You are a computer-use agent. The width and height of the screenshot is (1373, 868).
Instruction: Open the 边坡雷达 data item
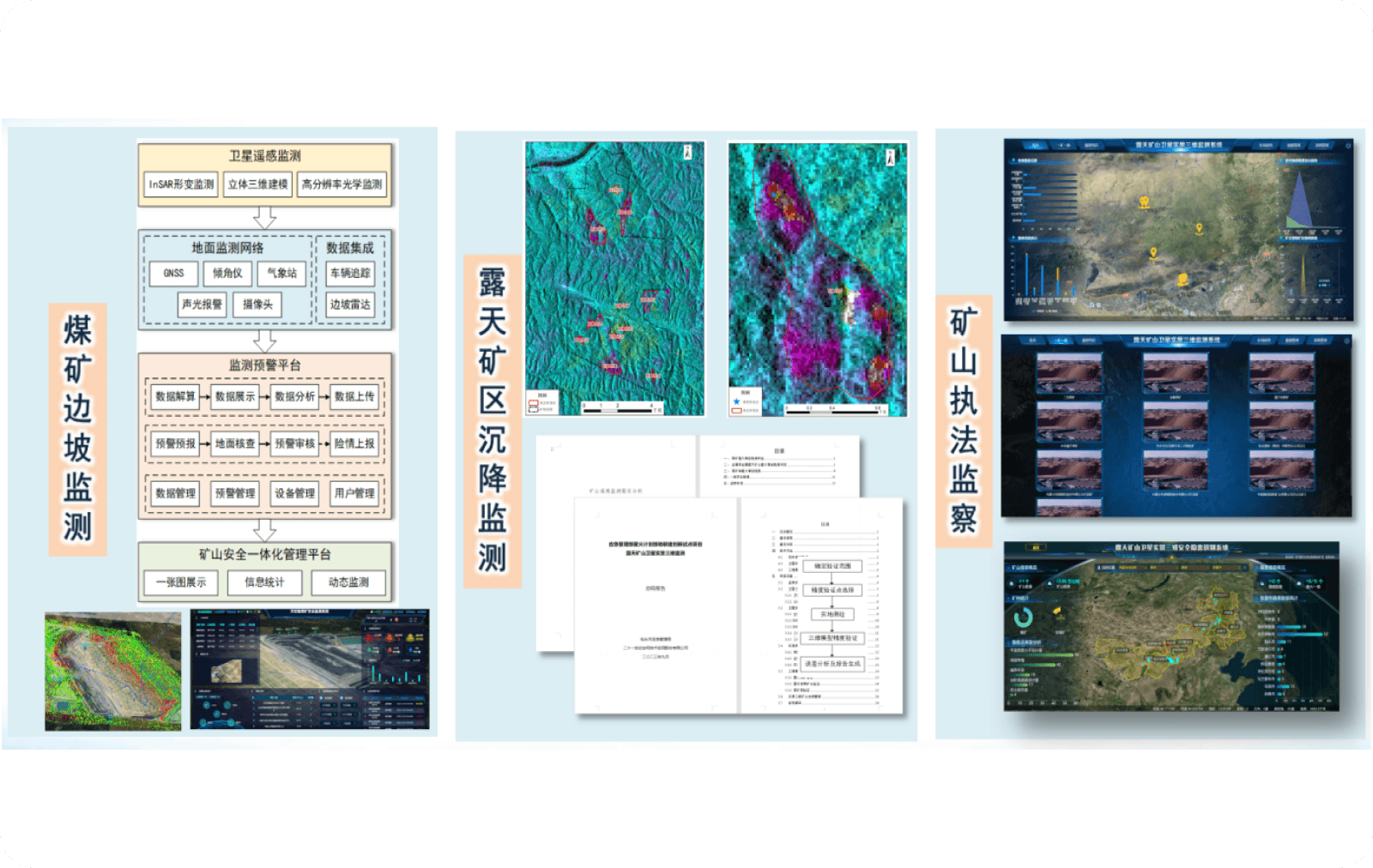(350, 304)
